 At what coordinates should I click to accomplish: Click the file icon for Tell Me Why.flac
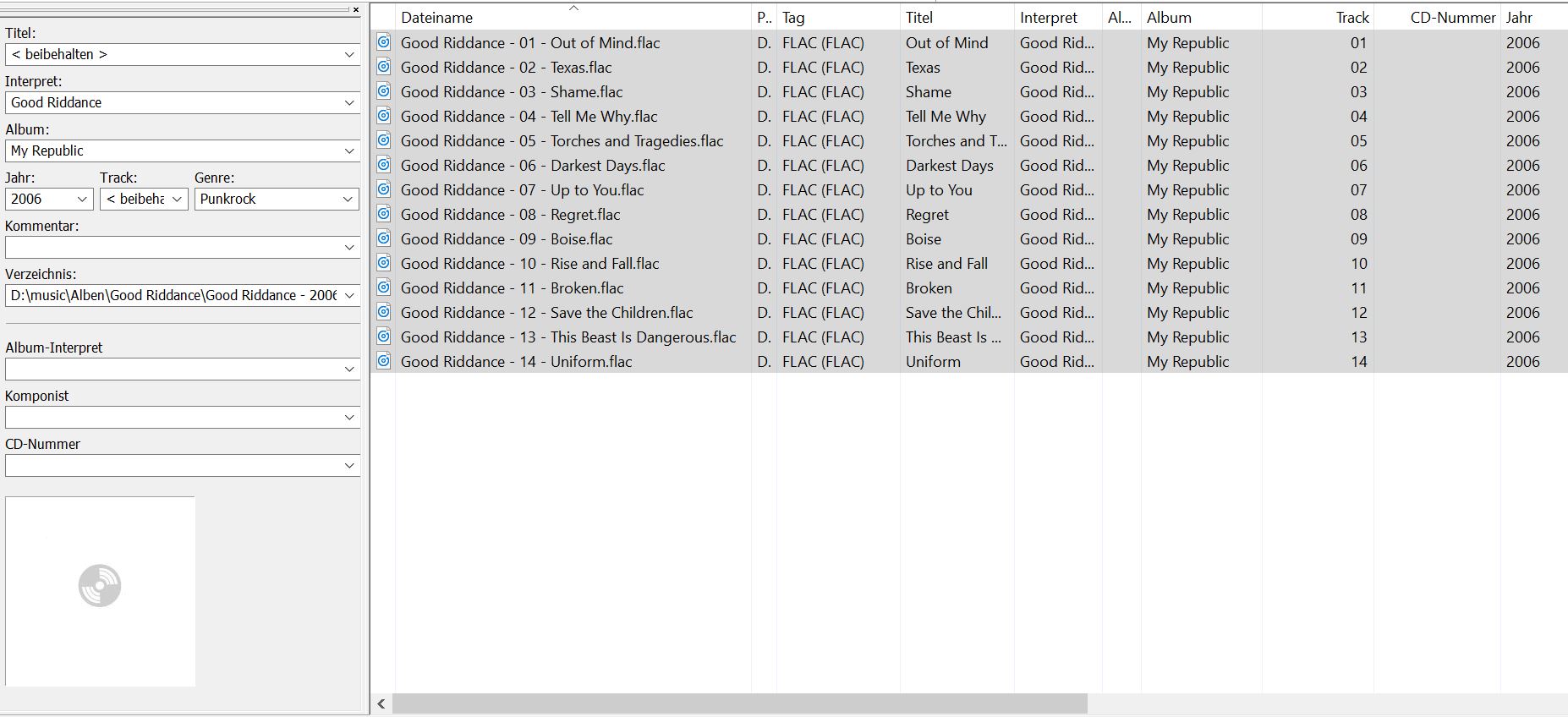[x=383, y=116]
